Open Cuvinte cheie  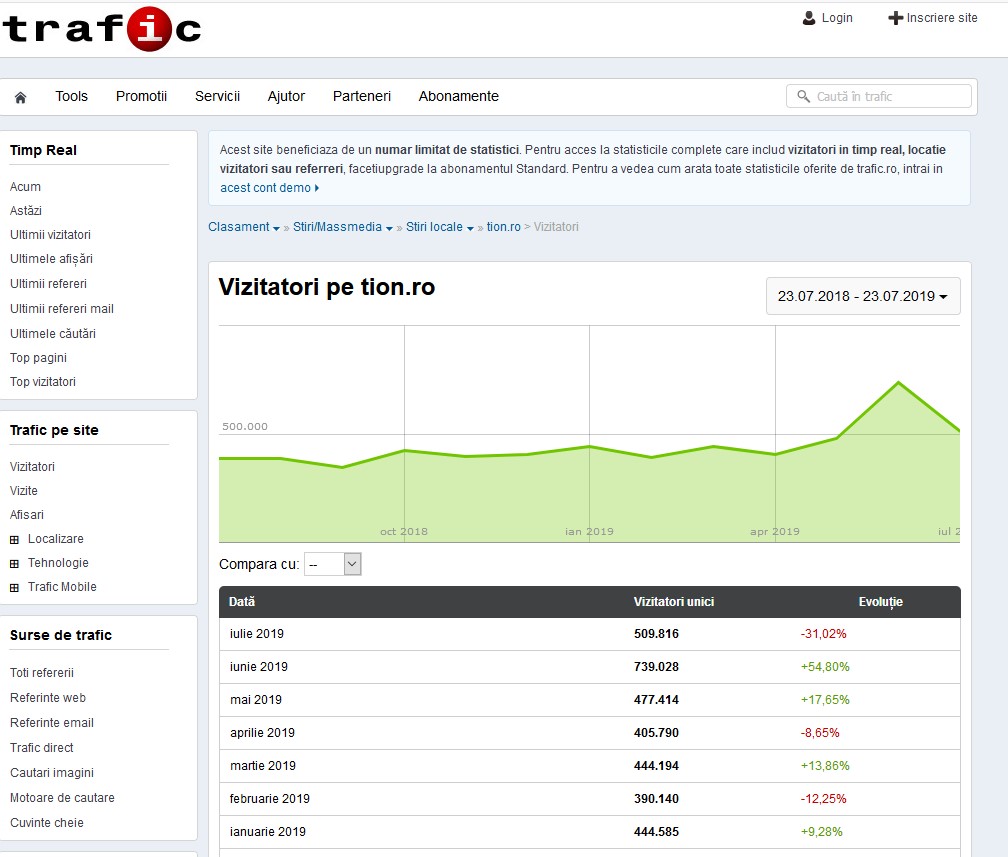pos(47,823)
